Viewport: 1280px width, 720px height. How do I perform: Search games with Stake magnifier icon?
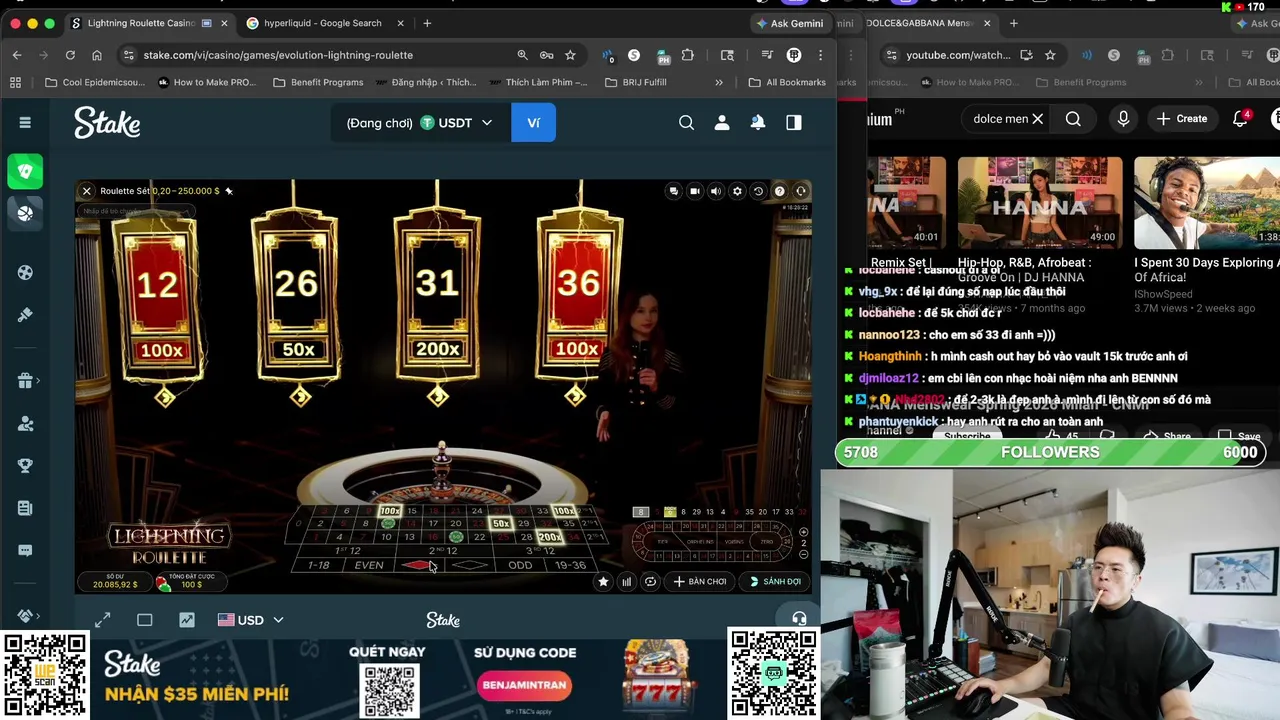click(x=686, y=122)
